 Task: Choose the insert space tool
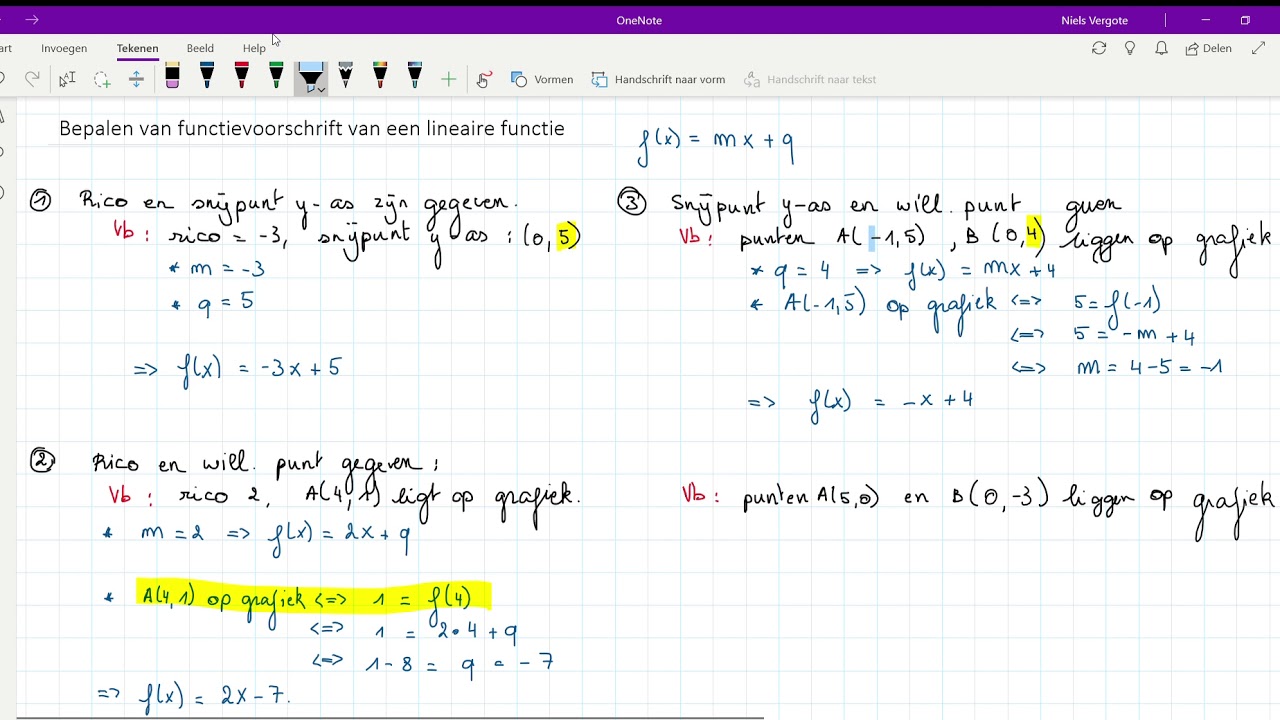pyautogui.click(x=136, y=79)
